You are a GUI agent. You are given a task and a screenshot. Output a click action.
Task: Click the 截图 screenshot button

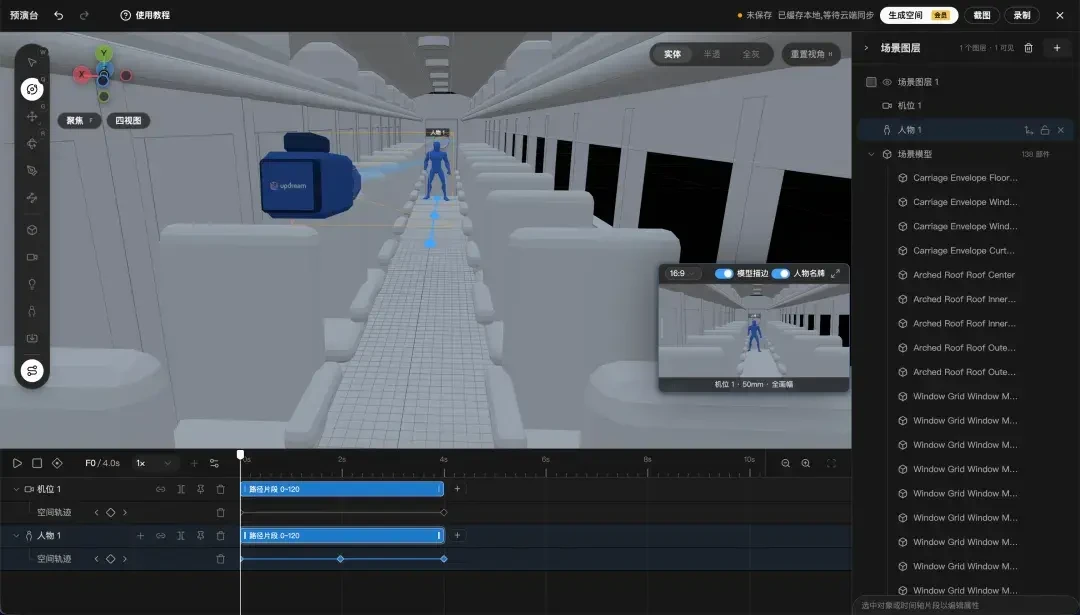click(982, 15)
